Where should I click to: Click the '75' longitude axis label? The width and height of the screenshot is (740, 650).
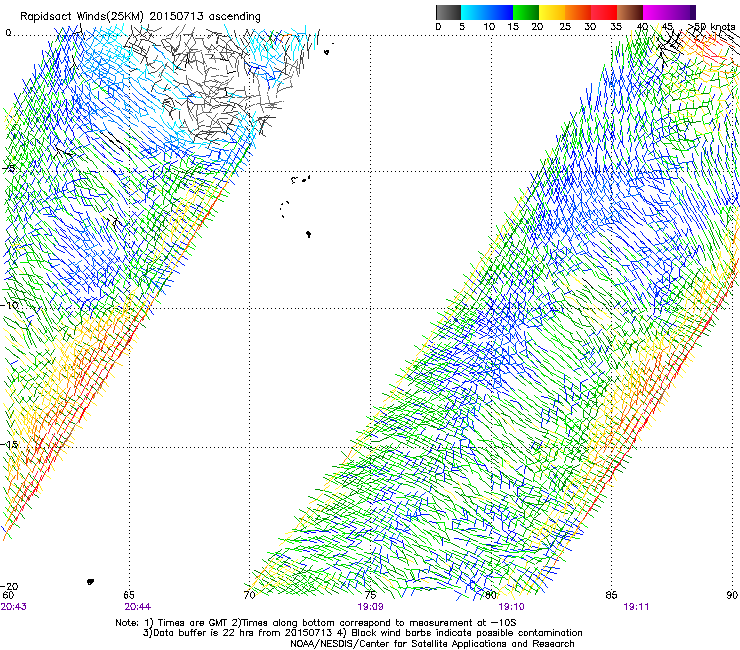coord(370,595)
